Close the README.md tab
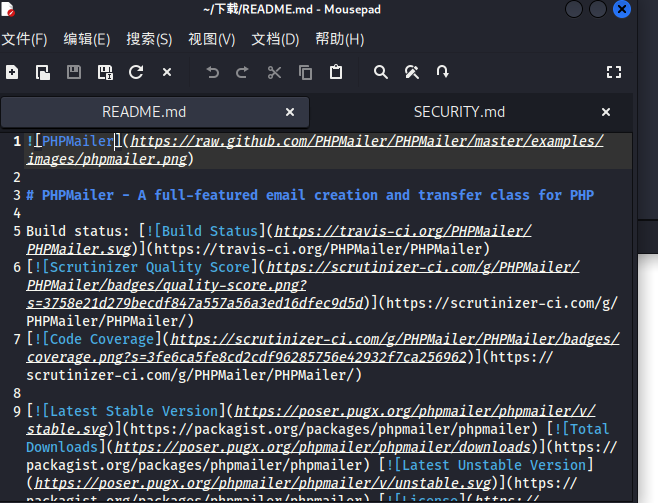Screen dimensions: 658x503 pos(290,112)
